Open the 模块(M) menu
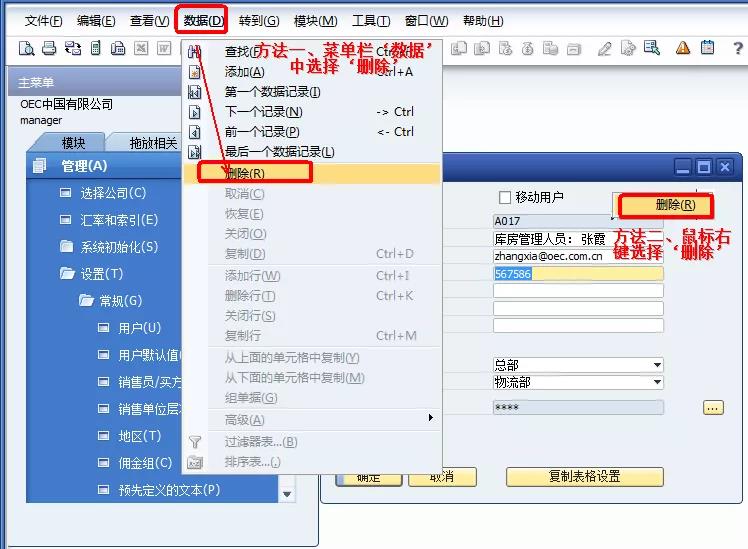This screenshot has height=549, width=748. [315, 21]
